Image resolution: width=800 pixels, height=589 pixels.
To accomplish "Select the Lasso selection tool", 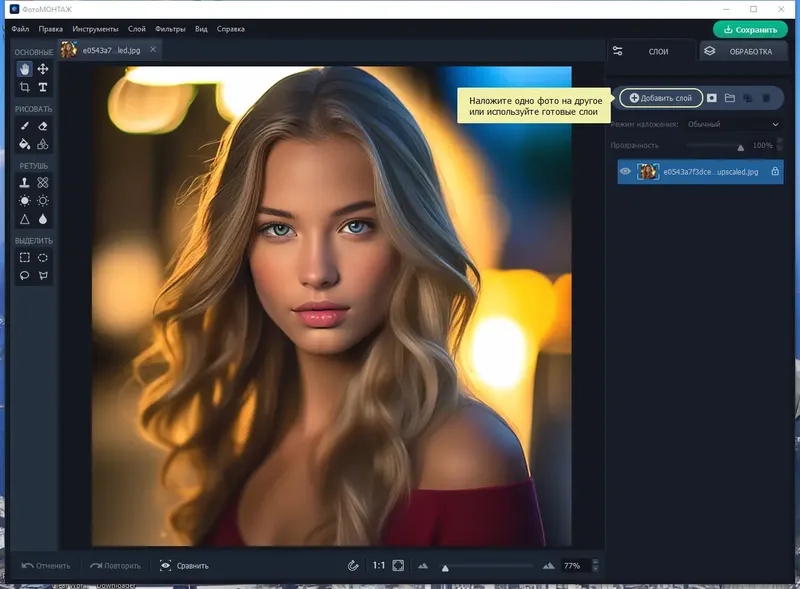I will coord(25,276).
